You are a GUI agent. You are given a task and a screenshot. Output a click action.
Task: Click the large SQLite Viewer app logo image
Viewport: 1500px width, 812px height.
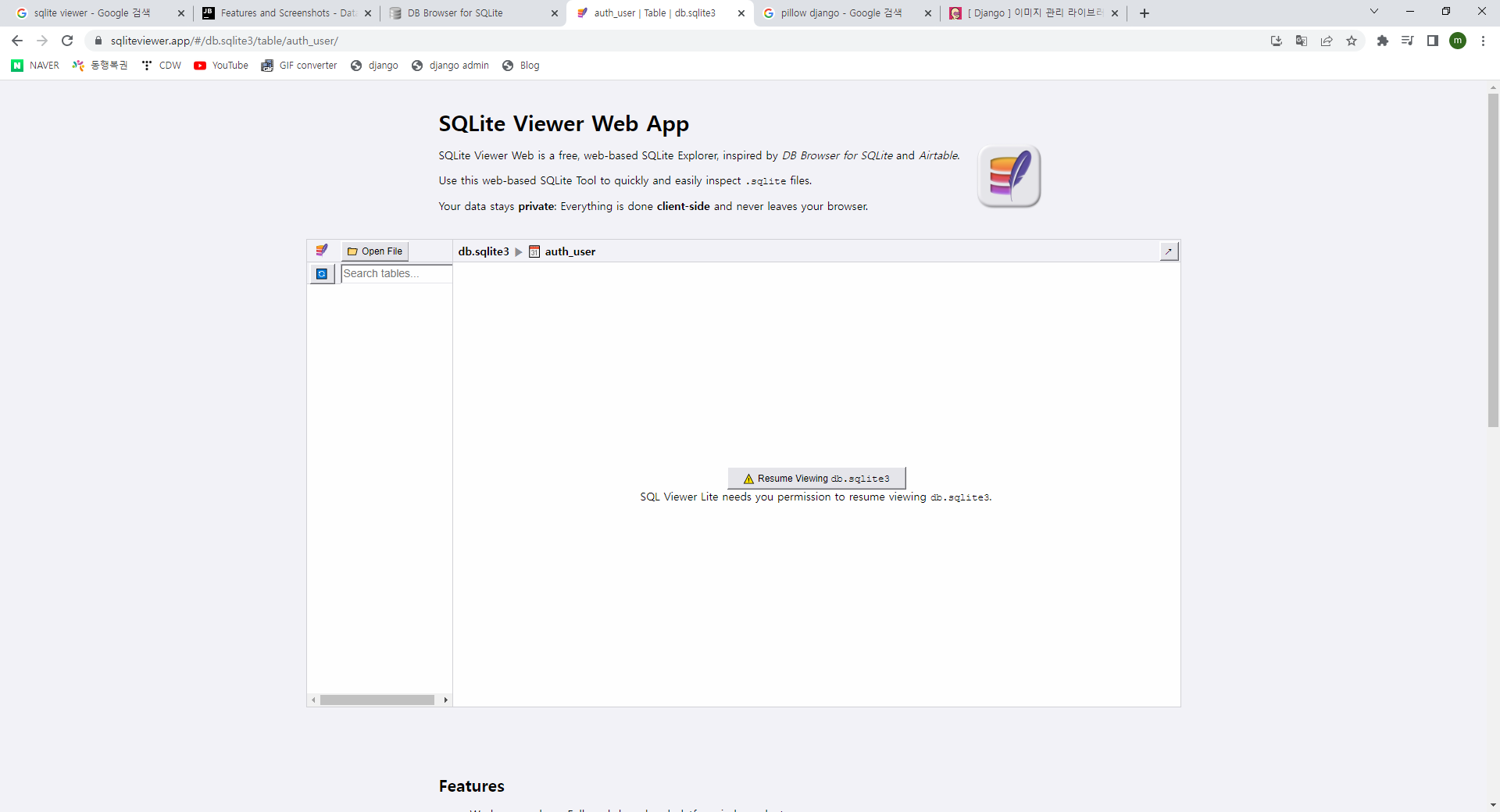pyautogui.click(x=1009, y=176)
